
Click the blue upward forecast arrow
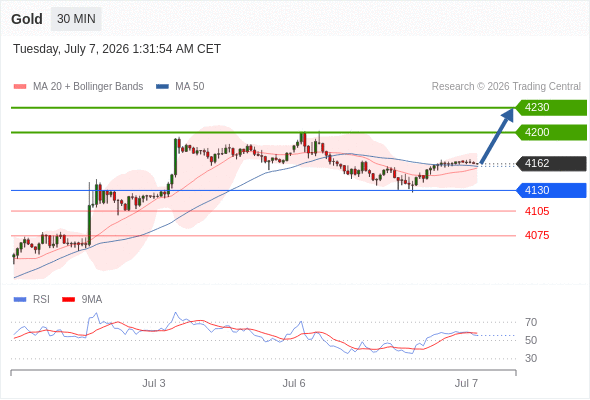point(497,135)
